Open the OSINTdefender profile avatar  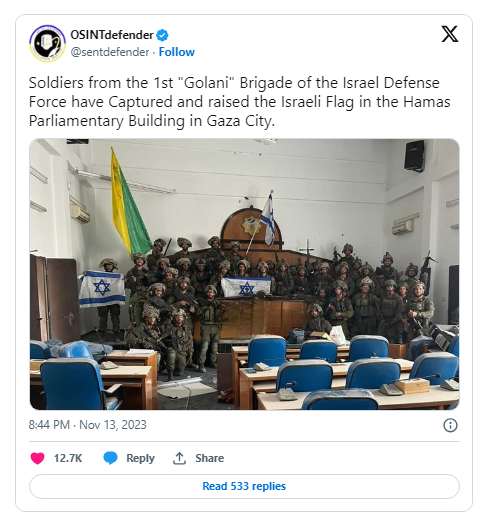[47, 43]
